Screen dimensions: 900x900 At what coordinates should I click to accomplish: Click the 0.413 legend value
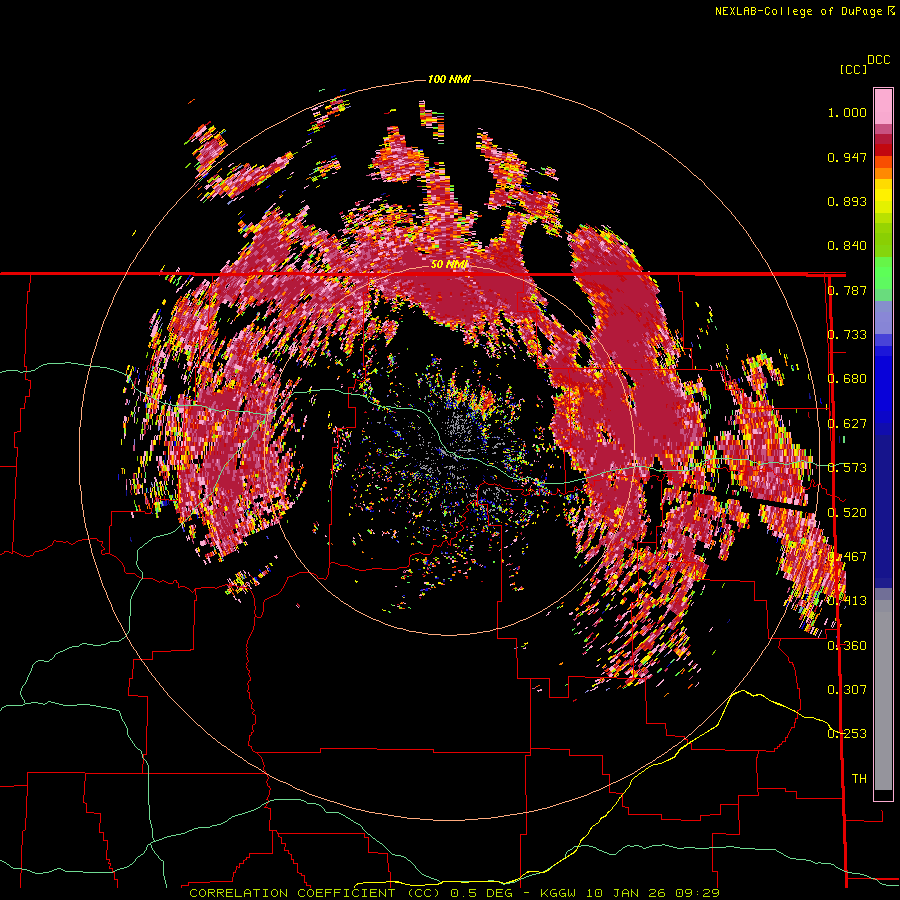(847, 601)
